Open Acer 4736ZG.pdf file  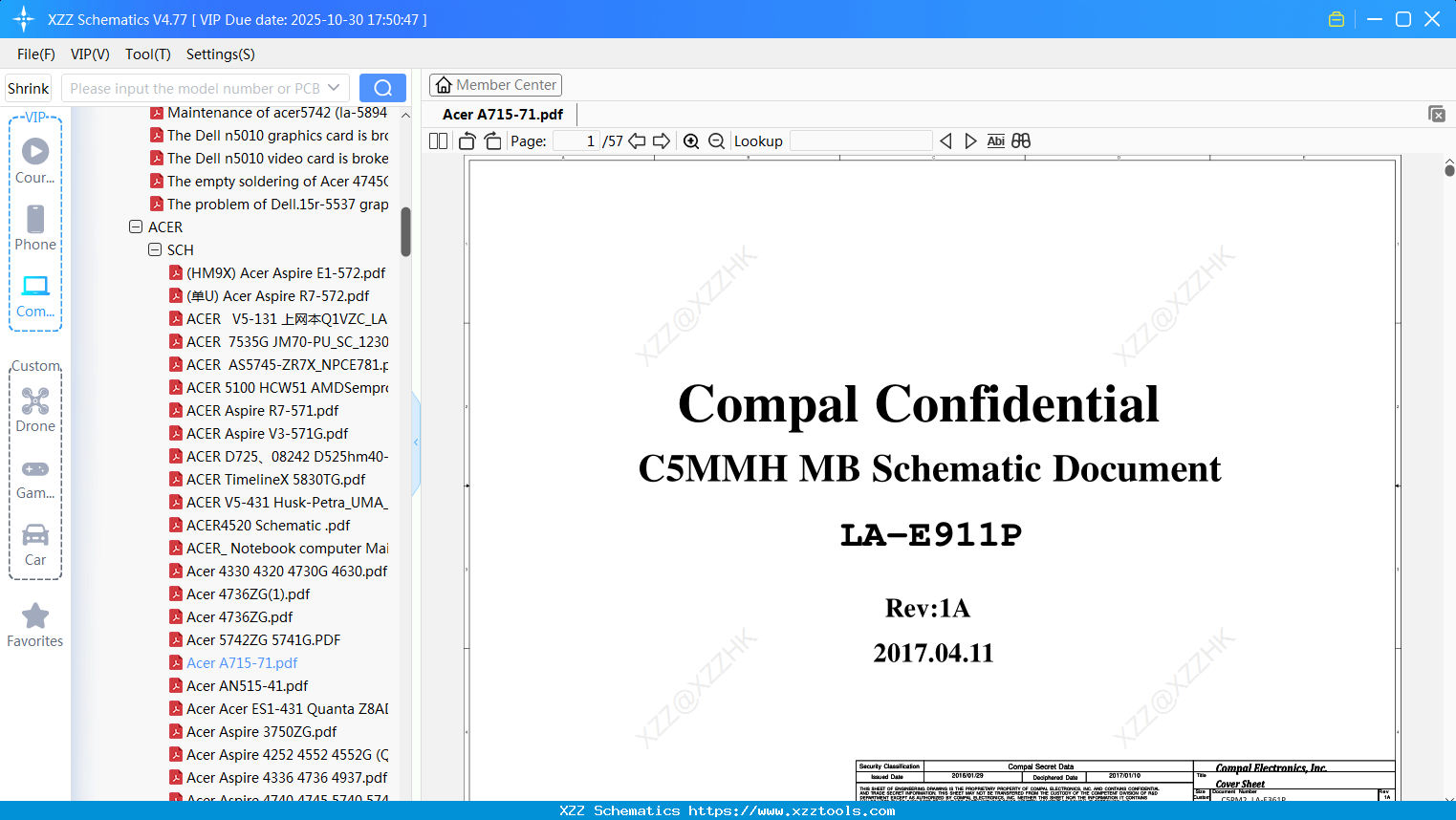(240, 617)
